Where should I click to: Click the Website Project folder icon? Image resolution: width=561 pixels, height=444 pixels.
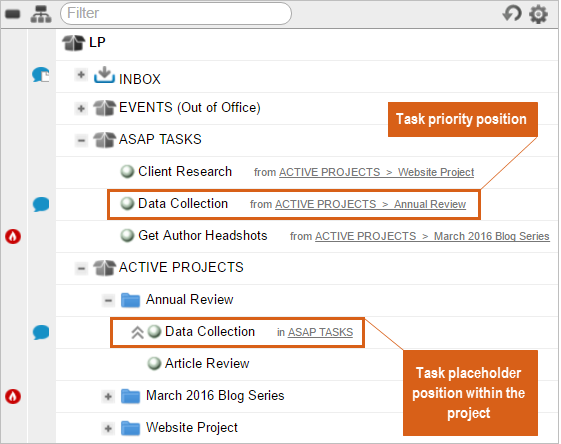(130, 428)
